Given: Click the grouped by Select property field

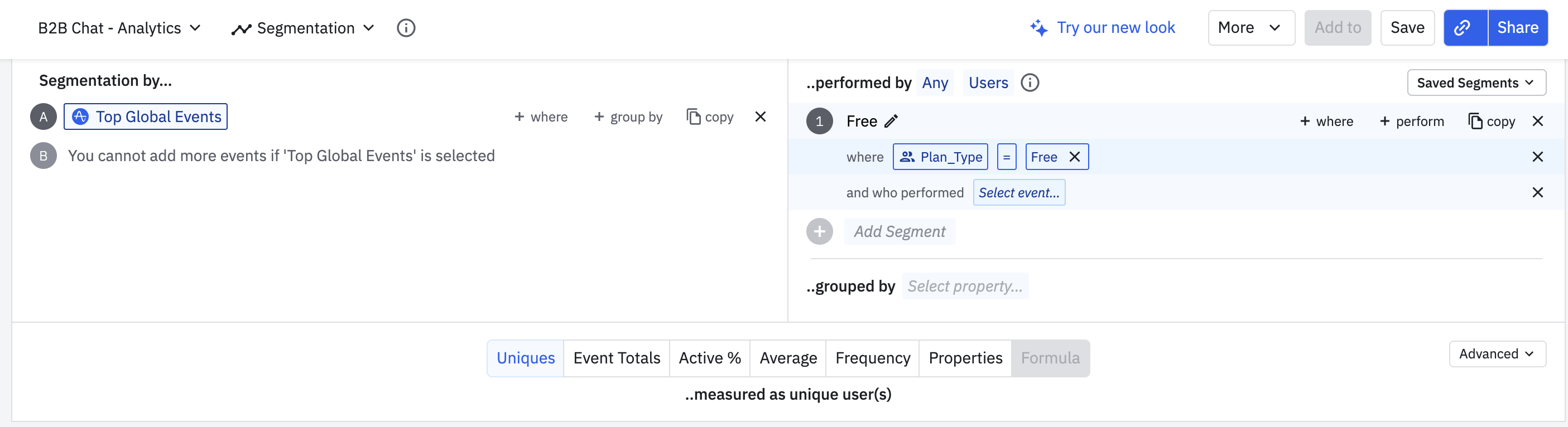Looking at the screenshot, I should click(x=965, y=287).
